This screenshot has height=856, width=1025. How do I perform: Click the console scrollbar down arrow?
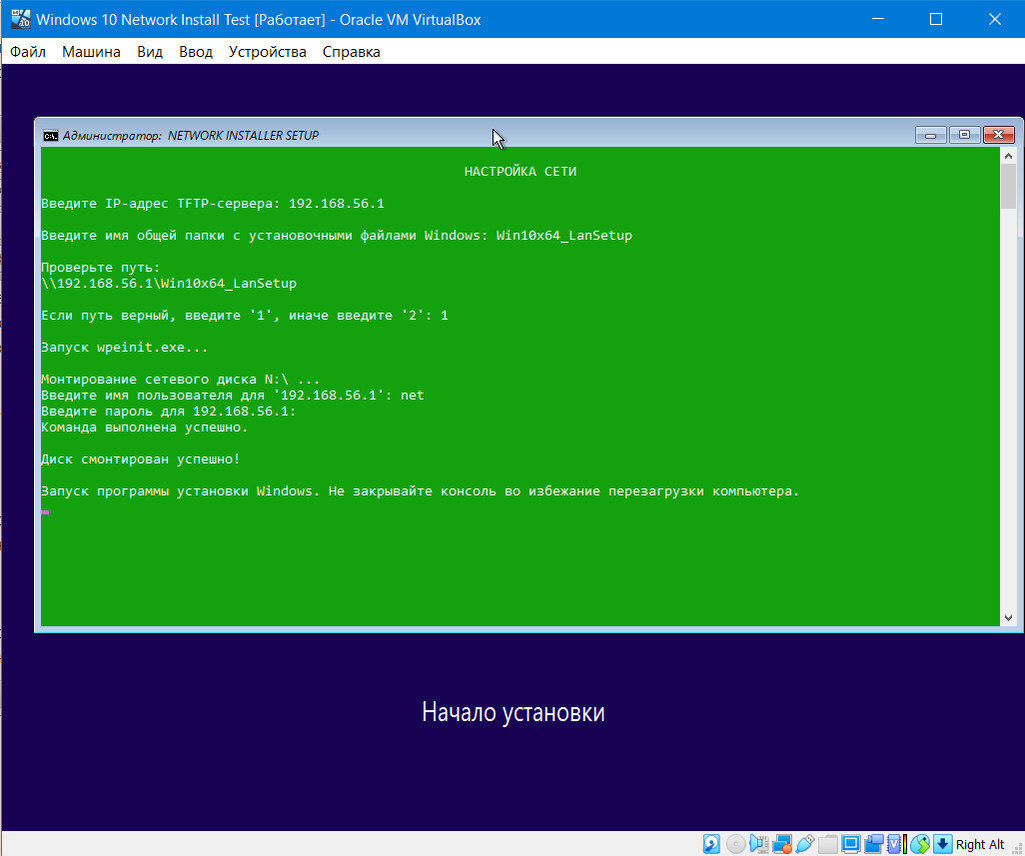tap(1008, 618)
